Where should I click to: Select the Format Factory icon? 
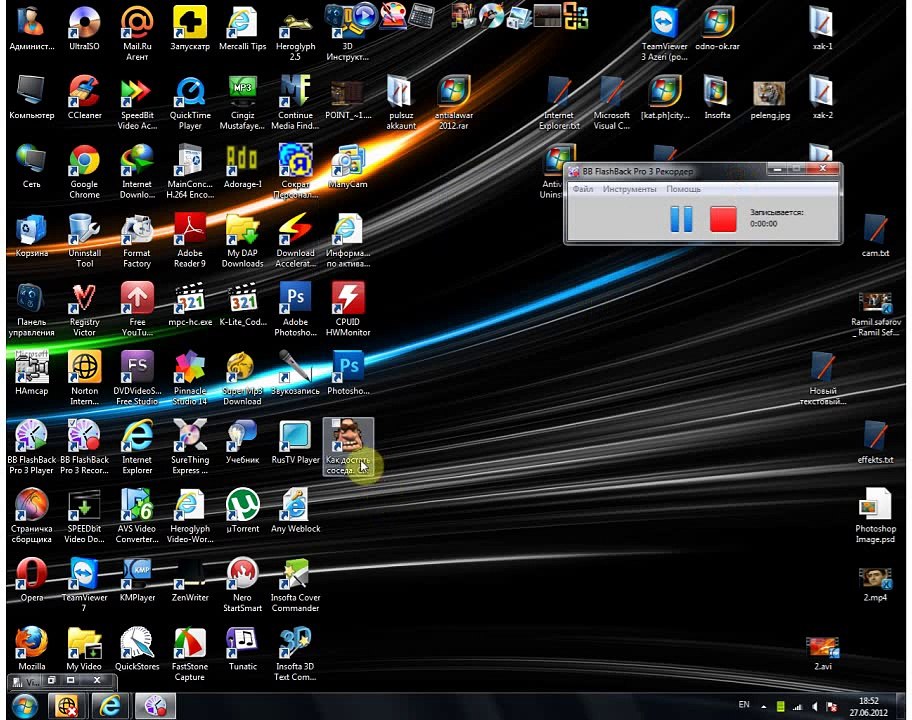(x=137, y=241)
